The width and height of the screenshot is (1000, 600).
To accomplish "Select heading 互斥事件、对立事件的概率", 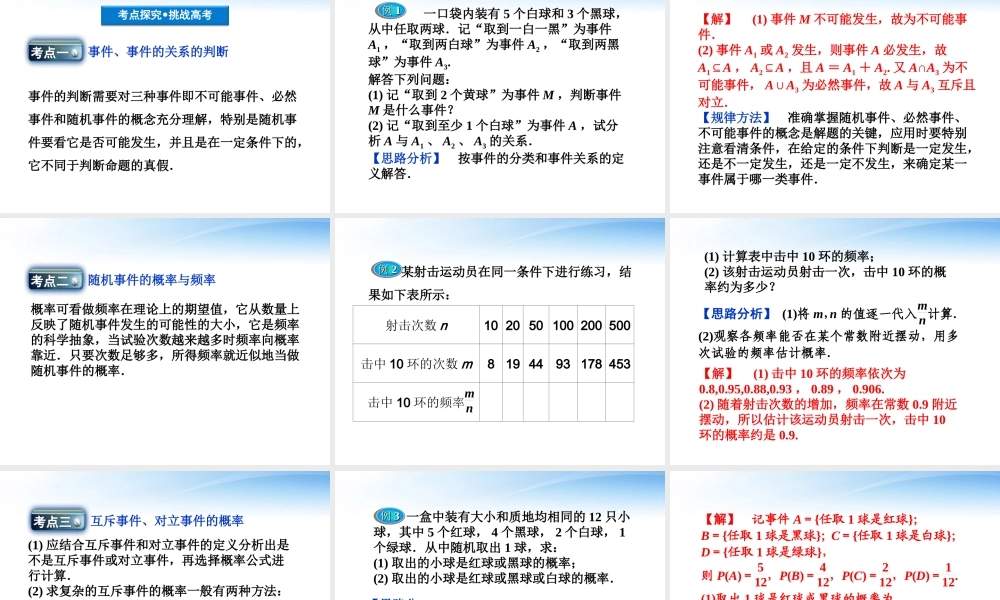I will coord(167,520).
